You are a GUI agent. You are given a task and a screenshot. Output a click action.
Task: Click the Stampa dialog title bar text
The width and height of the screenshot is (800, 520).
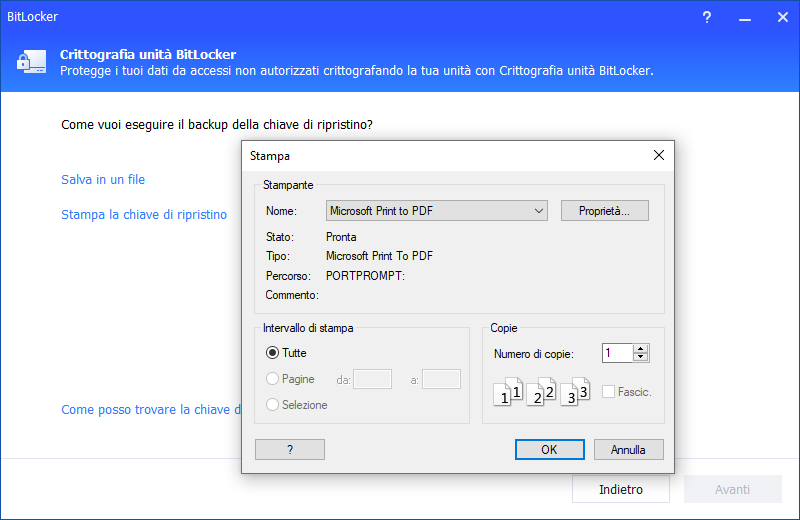270,156
